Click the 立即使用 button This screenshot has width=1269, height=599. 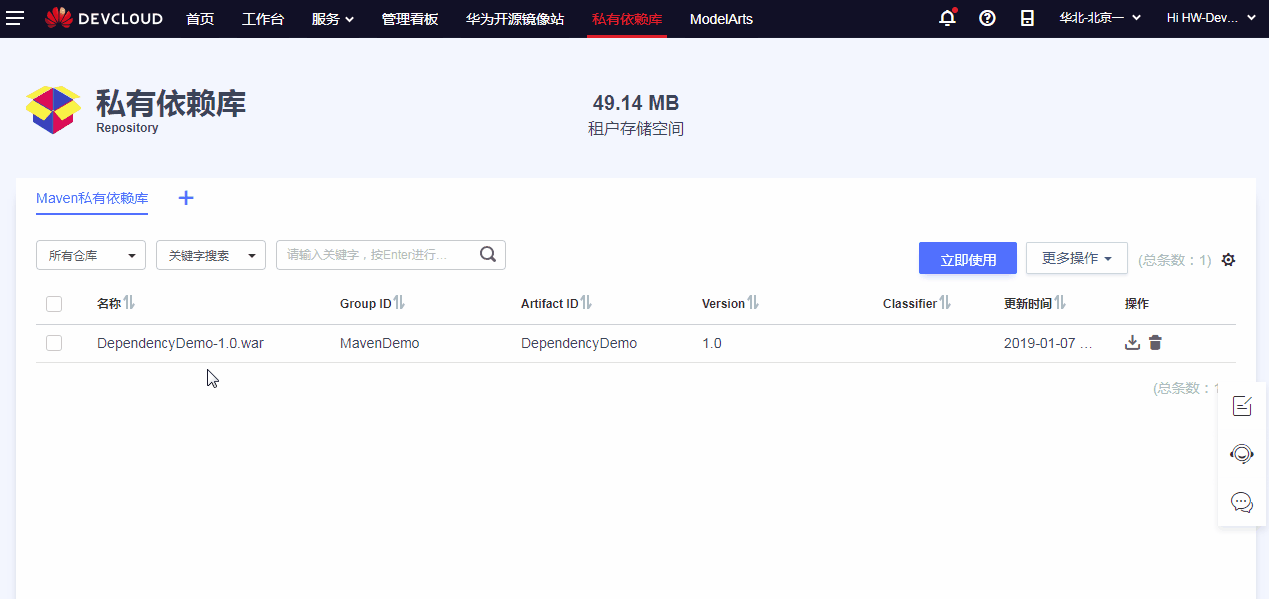point(966,257)
